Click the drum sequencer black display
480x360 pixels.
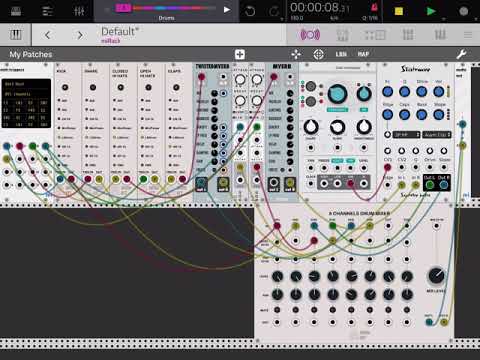pyautogui.click(x=26, y=103)
